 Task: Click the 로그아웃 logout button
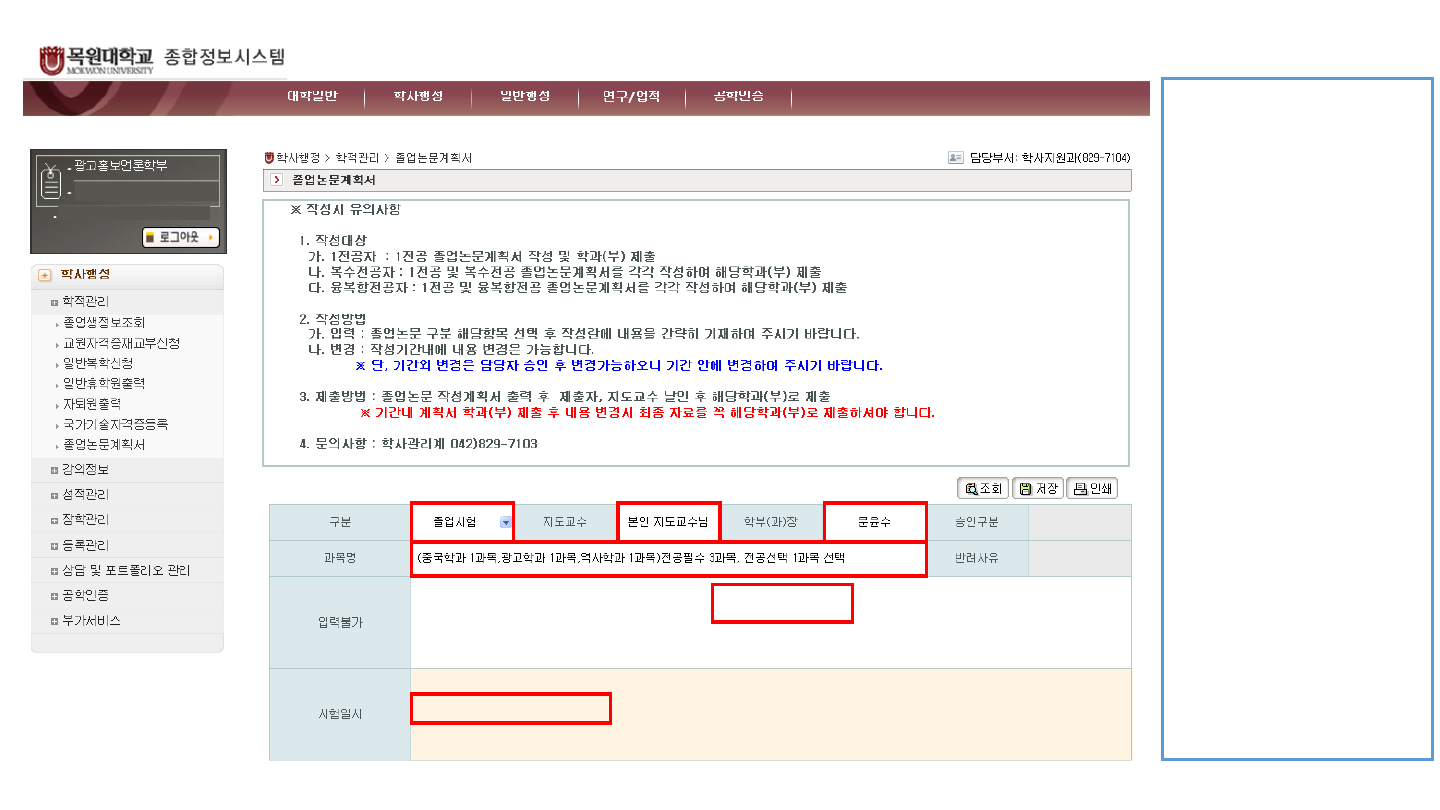(x=180, y=238)
